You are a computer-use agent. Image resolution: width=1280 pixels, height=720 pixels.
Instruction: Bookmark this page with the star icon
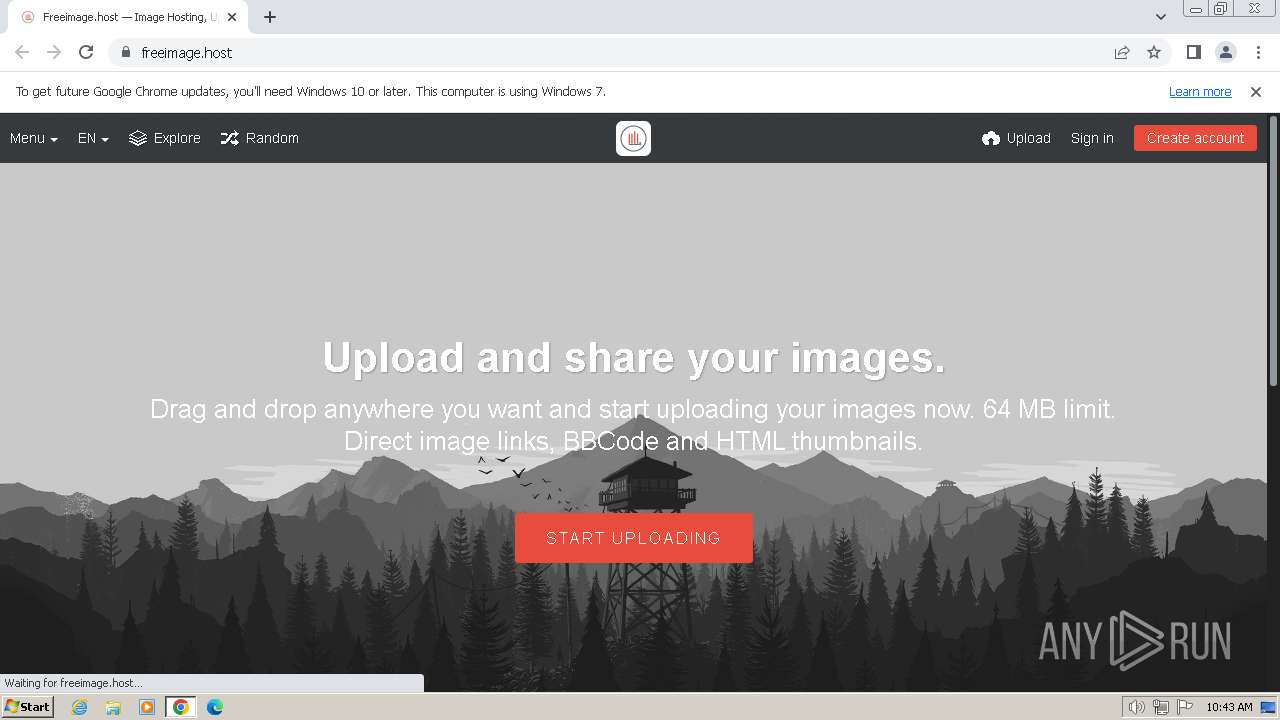[x=1154, y=52]
